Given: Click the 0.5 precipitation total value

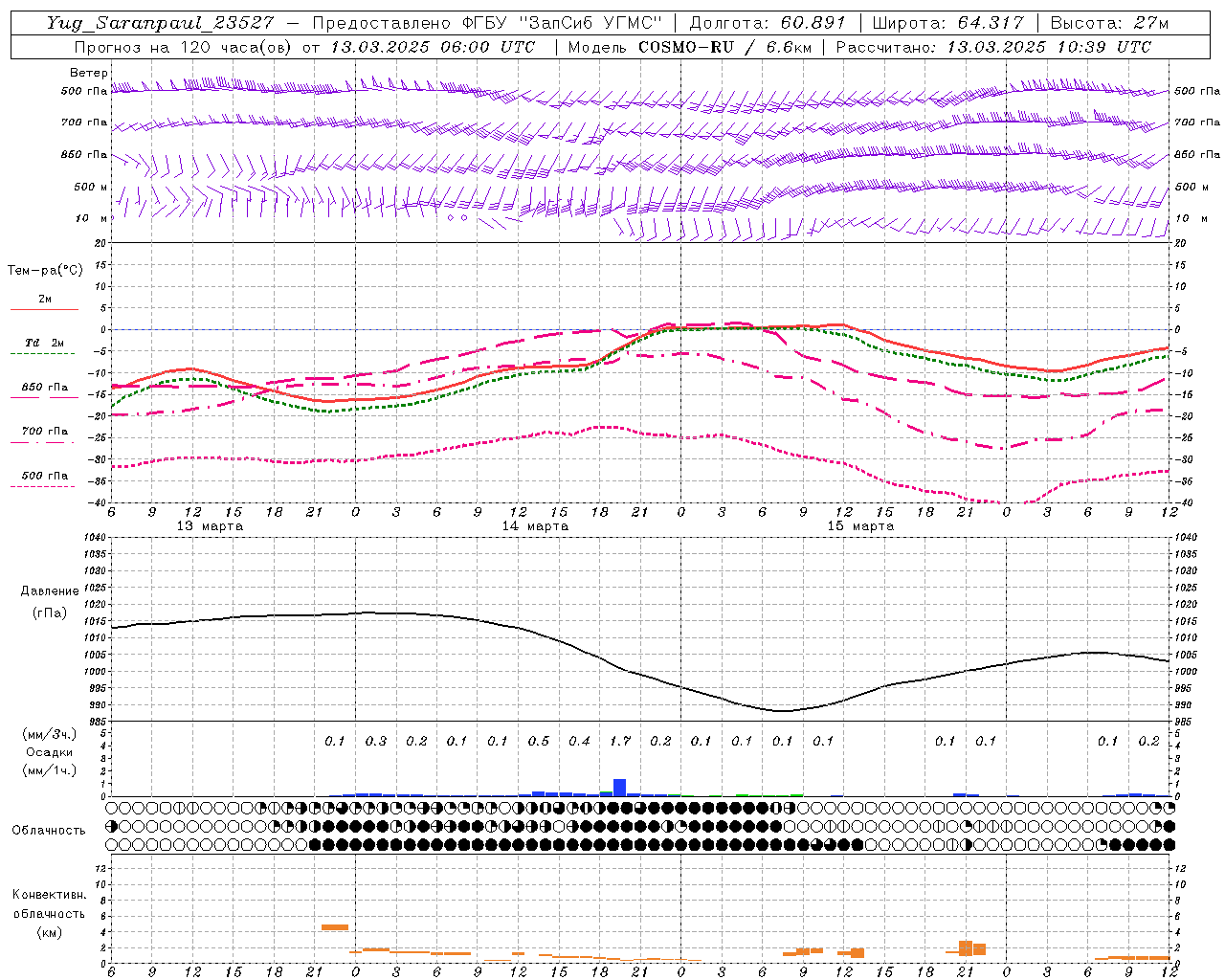Looking at the screenshot, I should click(x=539, y=741).
